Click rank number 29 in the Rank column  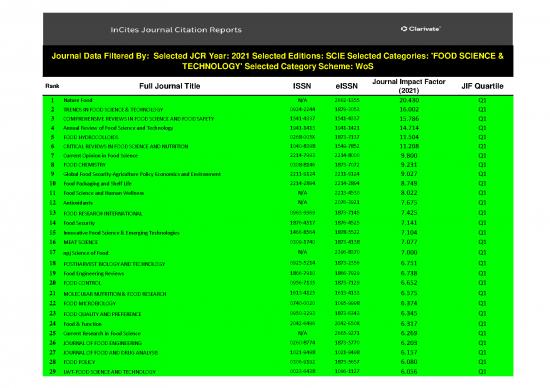point(53,372)
